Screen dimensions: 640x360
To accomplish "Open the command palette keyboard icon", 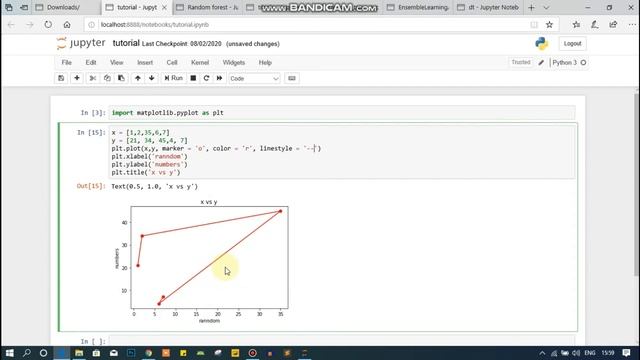I will point(292,78).
